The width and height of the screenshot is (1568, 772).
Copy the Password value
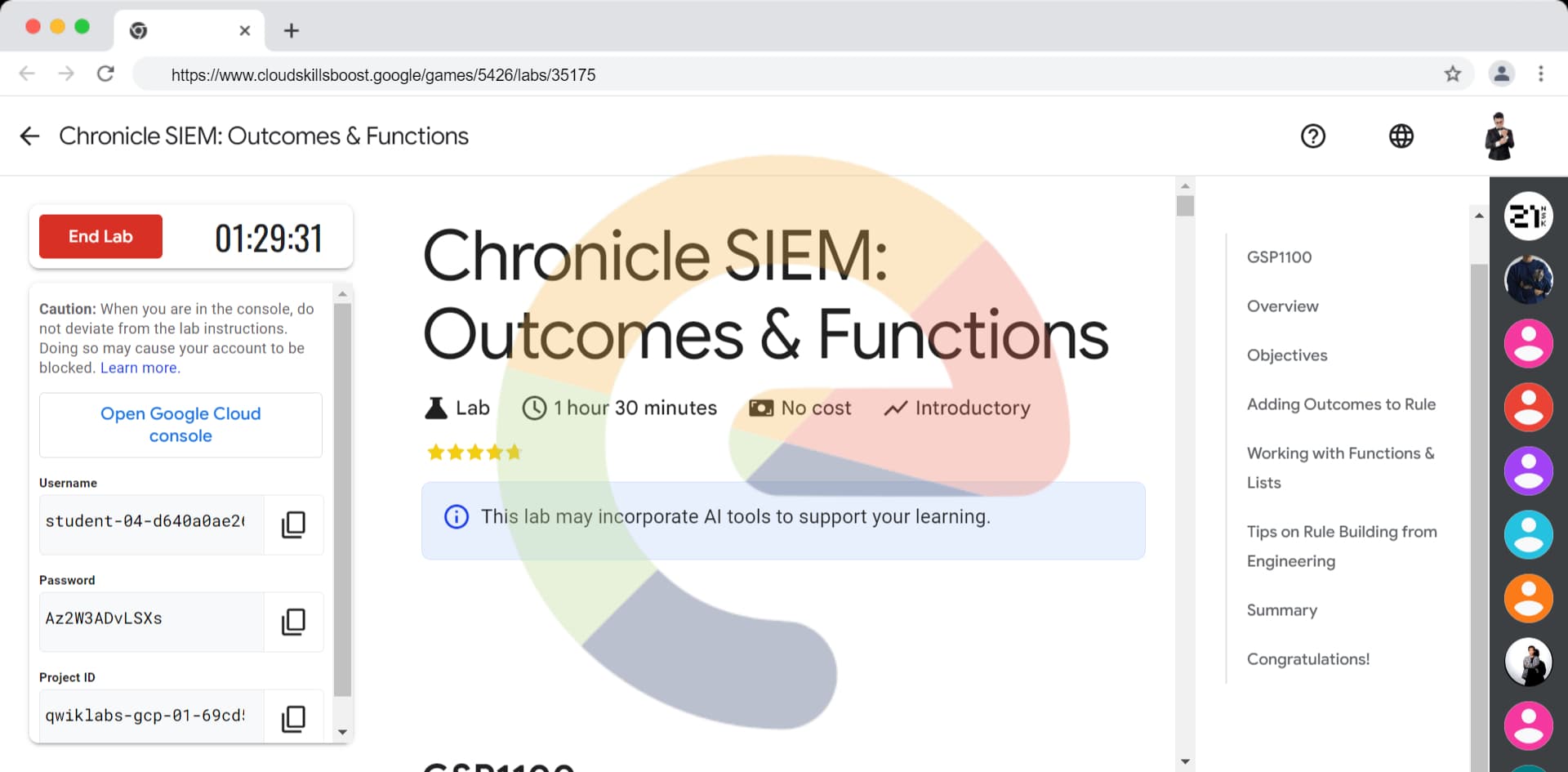[293, 622]
